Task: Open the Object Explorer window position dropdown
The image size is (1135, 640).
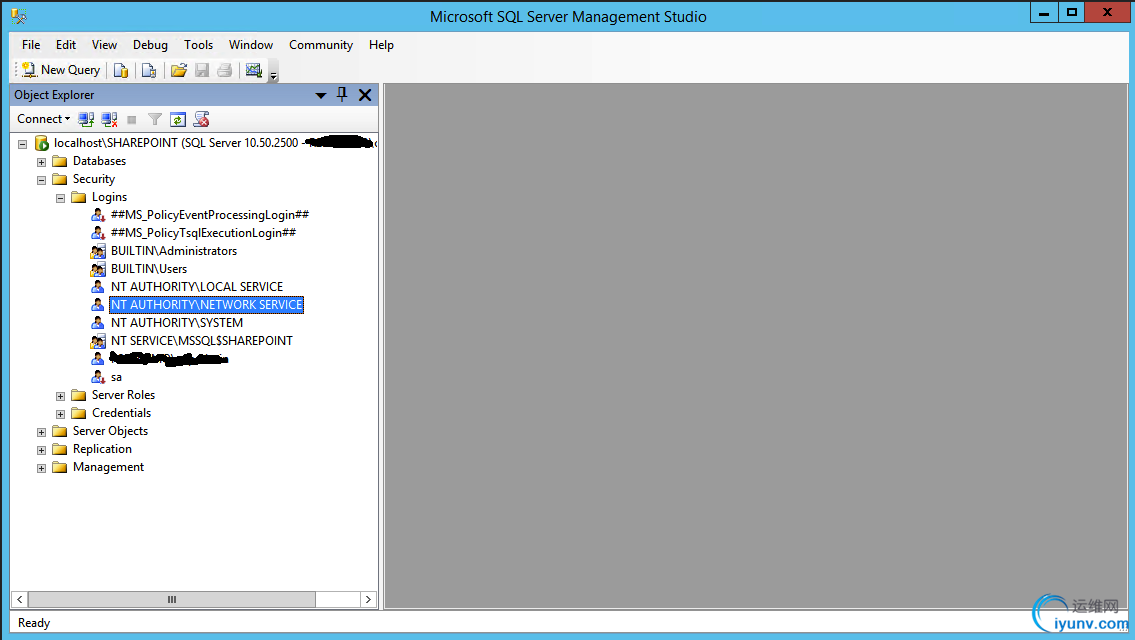Action: (321, 95)
